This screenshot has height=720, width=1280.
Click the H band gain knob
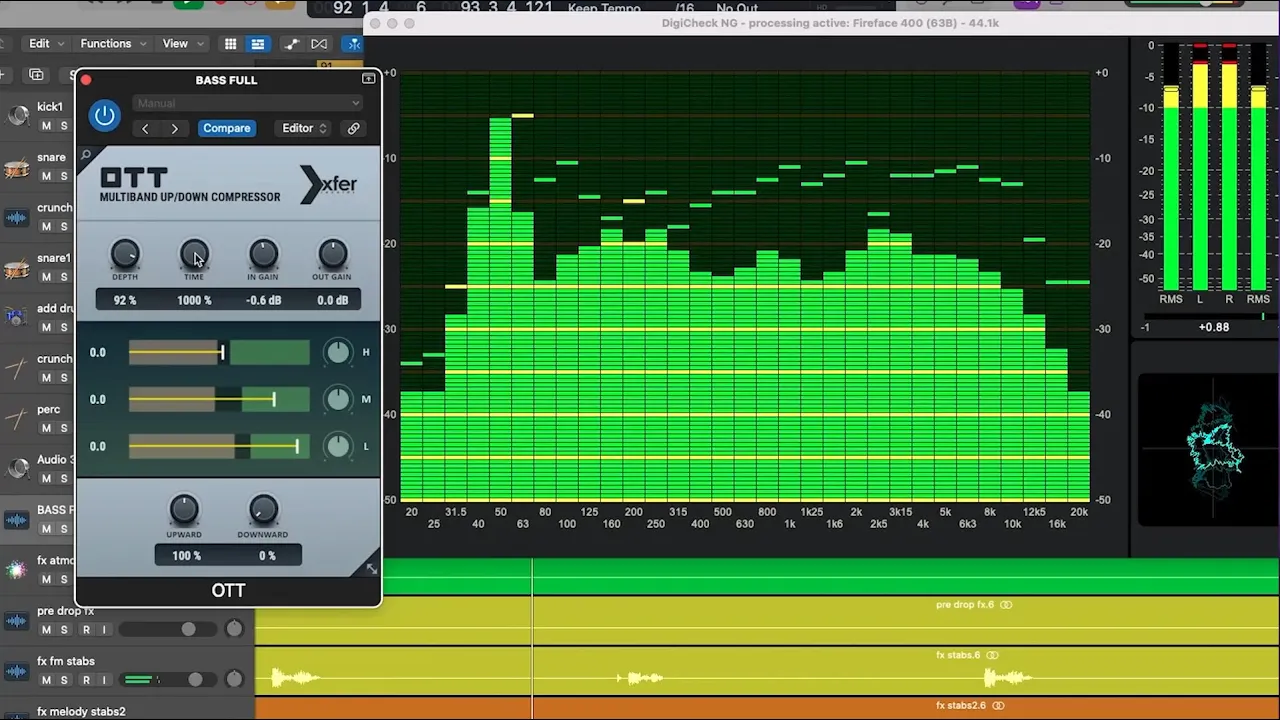[338, 352]
